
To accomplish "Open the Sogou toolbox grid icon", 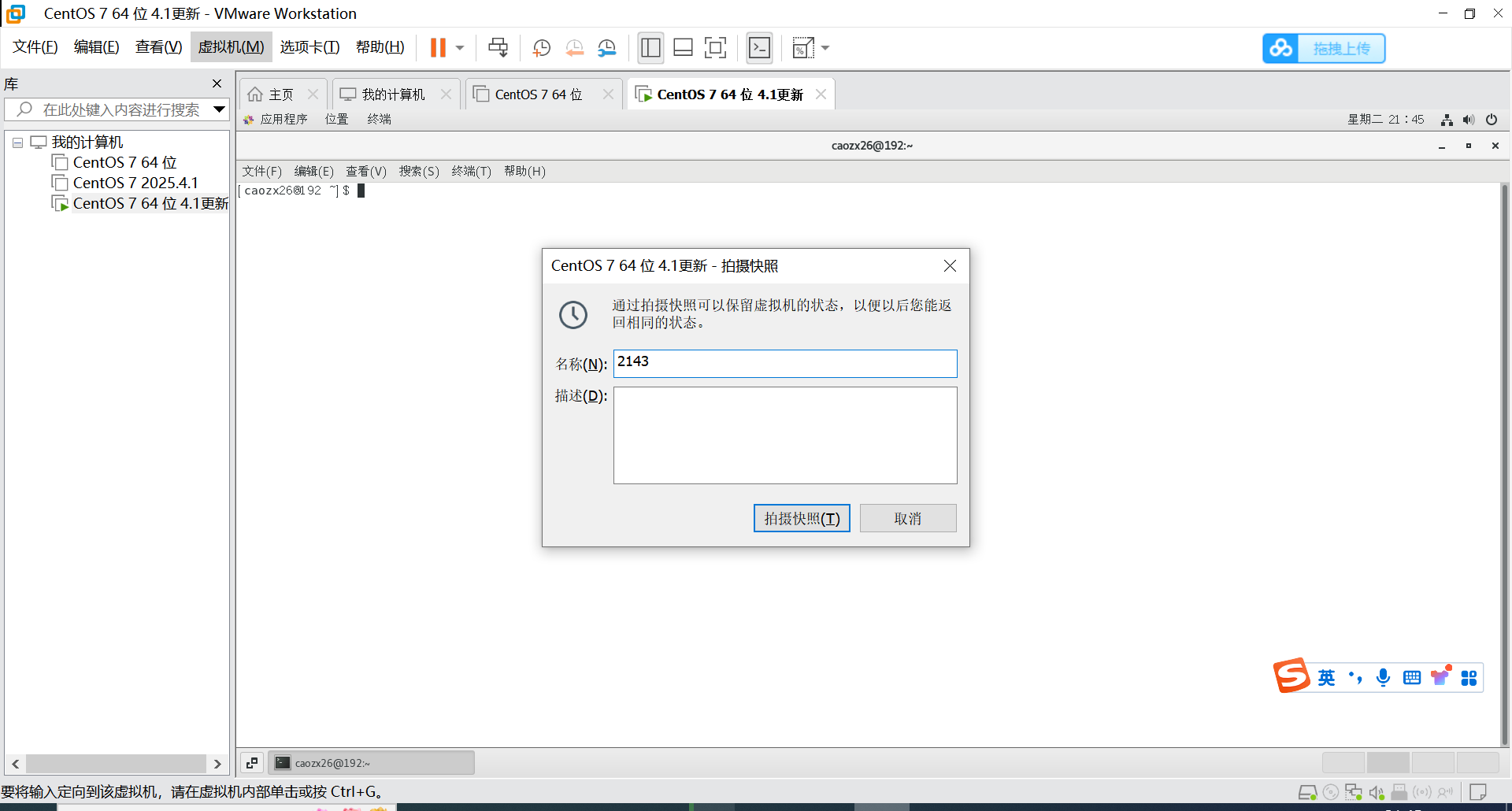I will coord(1469,678).
